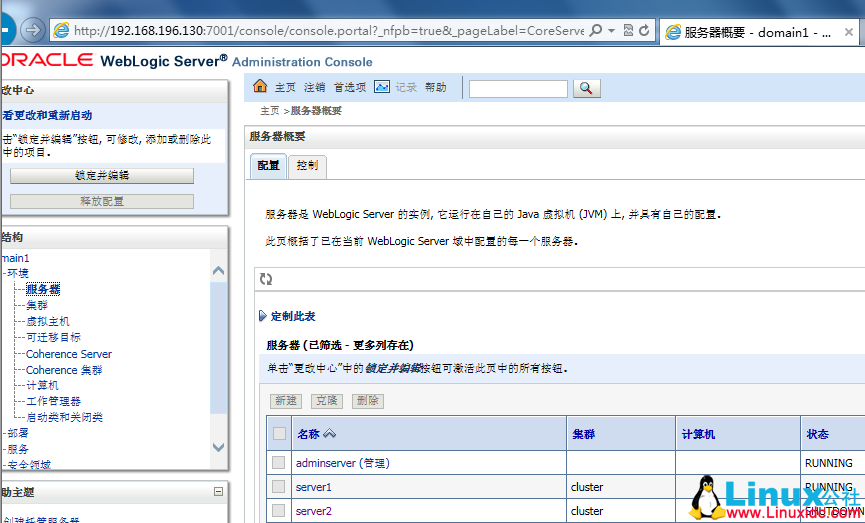Expand the 部署 tree node
Image resolution: width=865 pixels, height=523 pixels.
[4, 433]
